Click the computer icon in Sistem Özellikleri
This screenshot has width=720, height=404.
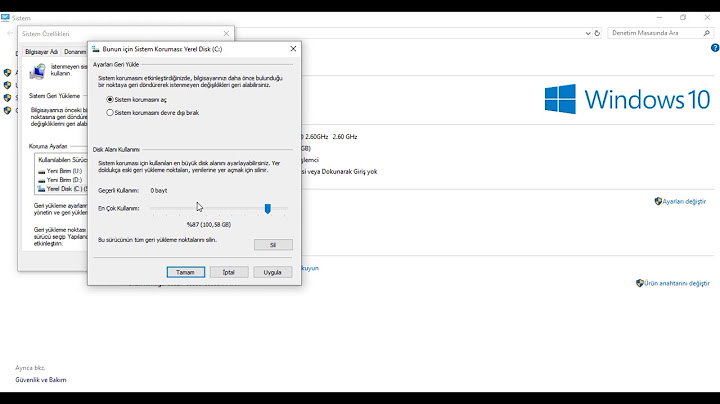coord(38,71)
